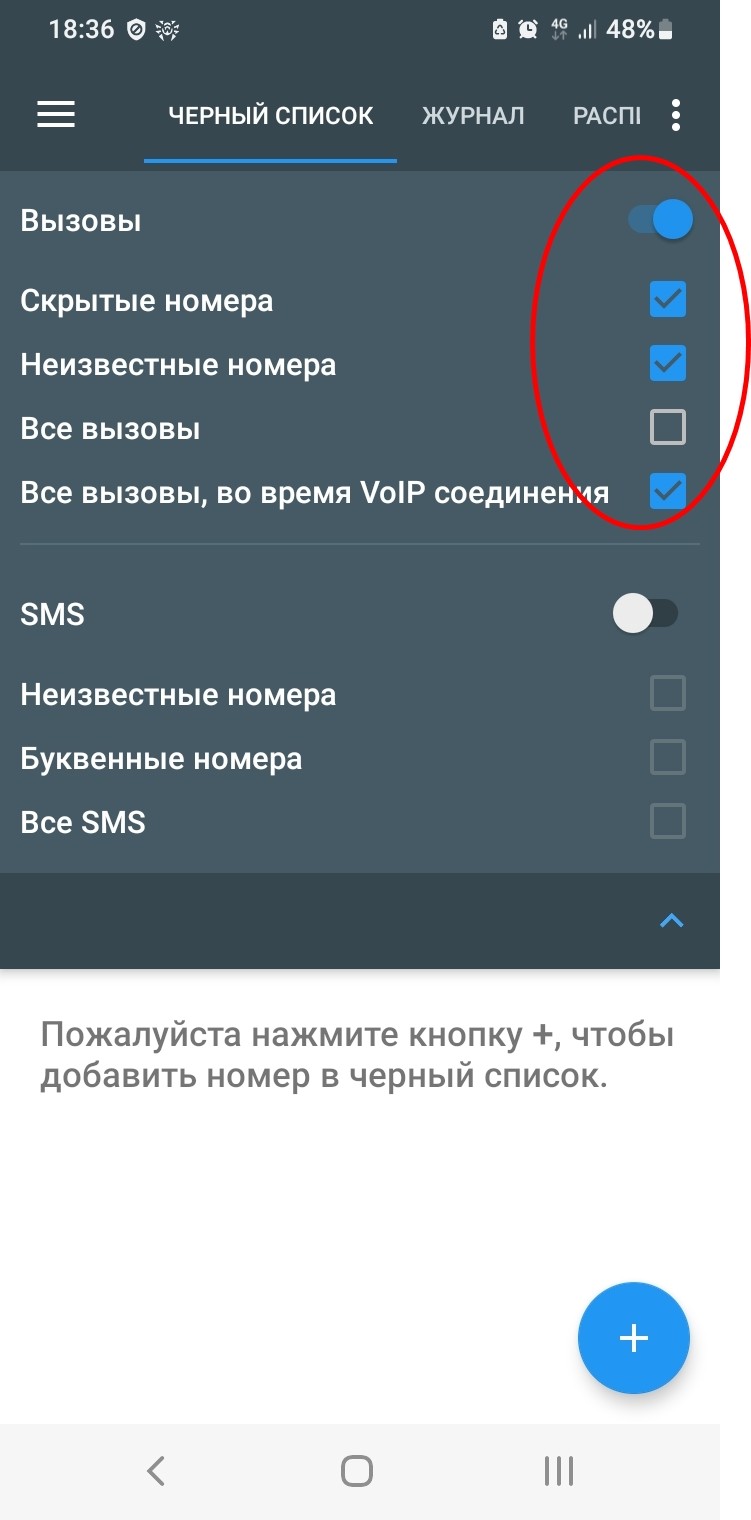Tap the blue plus add-number button

634,1338
